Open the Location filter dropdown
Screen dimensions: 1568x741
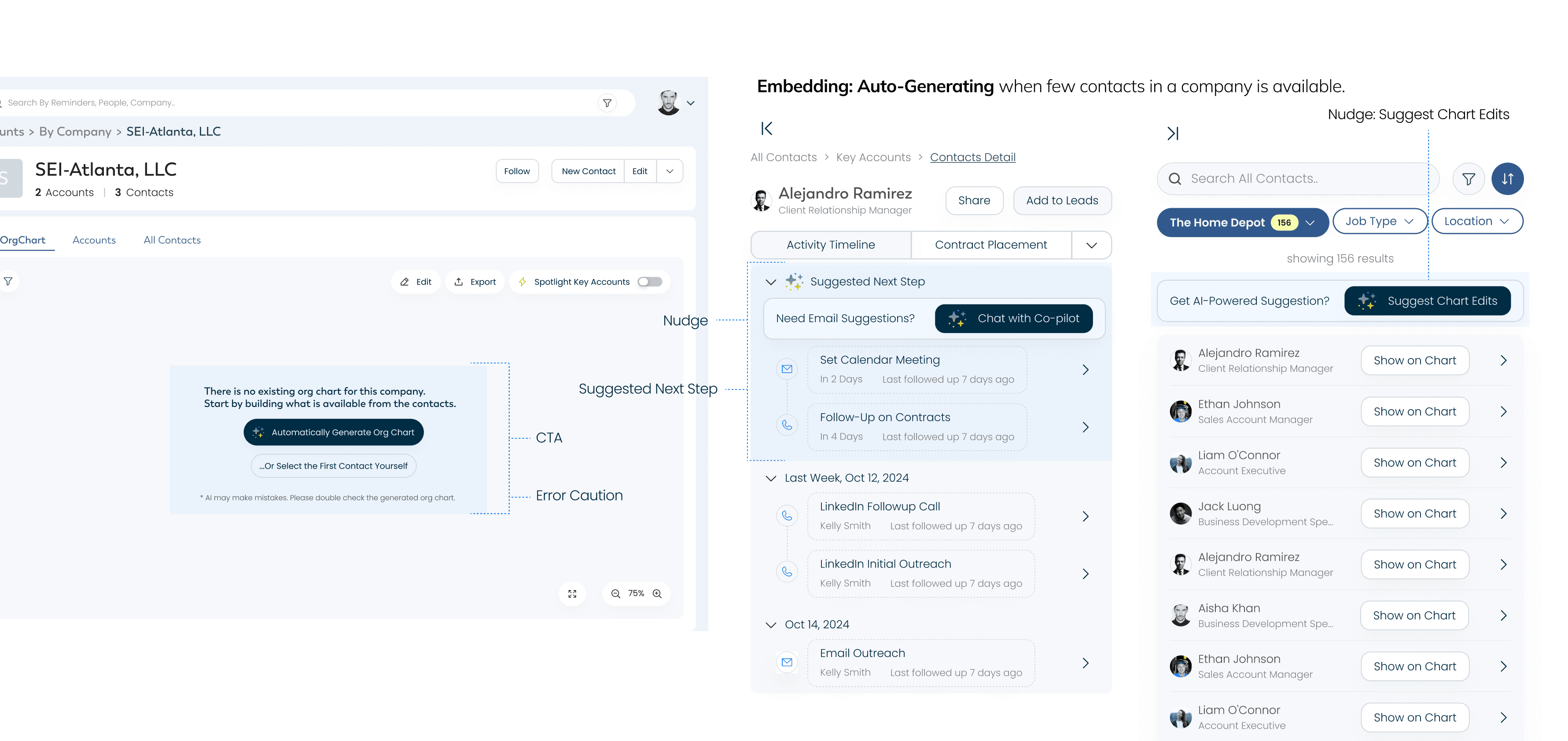[x=1477, y=221]
